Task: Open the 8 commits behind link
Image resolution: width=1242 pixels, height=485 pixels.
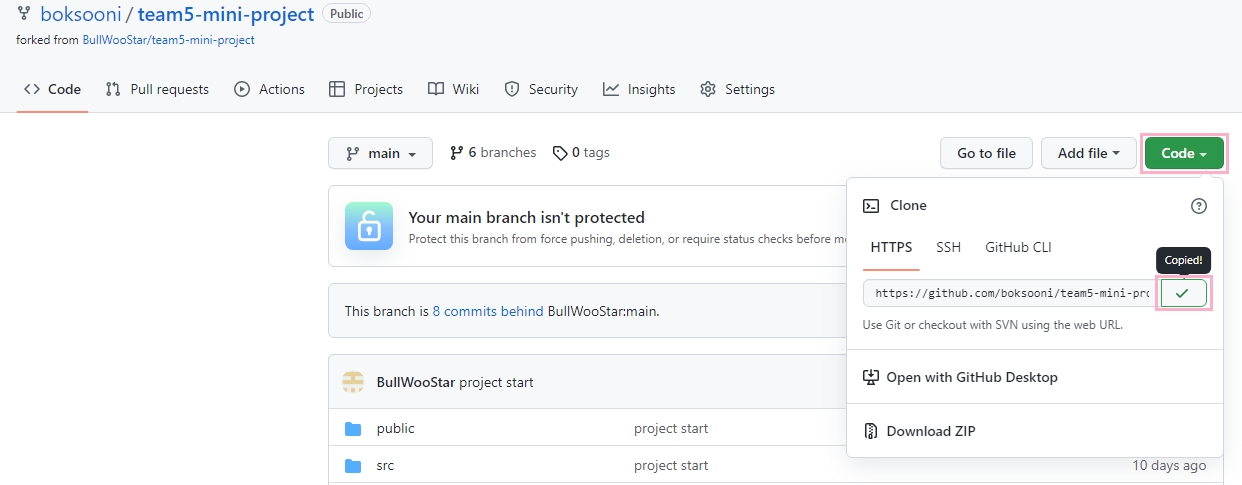Action: coord(488,311)
